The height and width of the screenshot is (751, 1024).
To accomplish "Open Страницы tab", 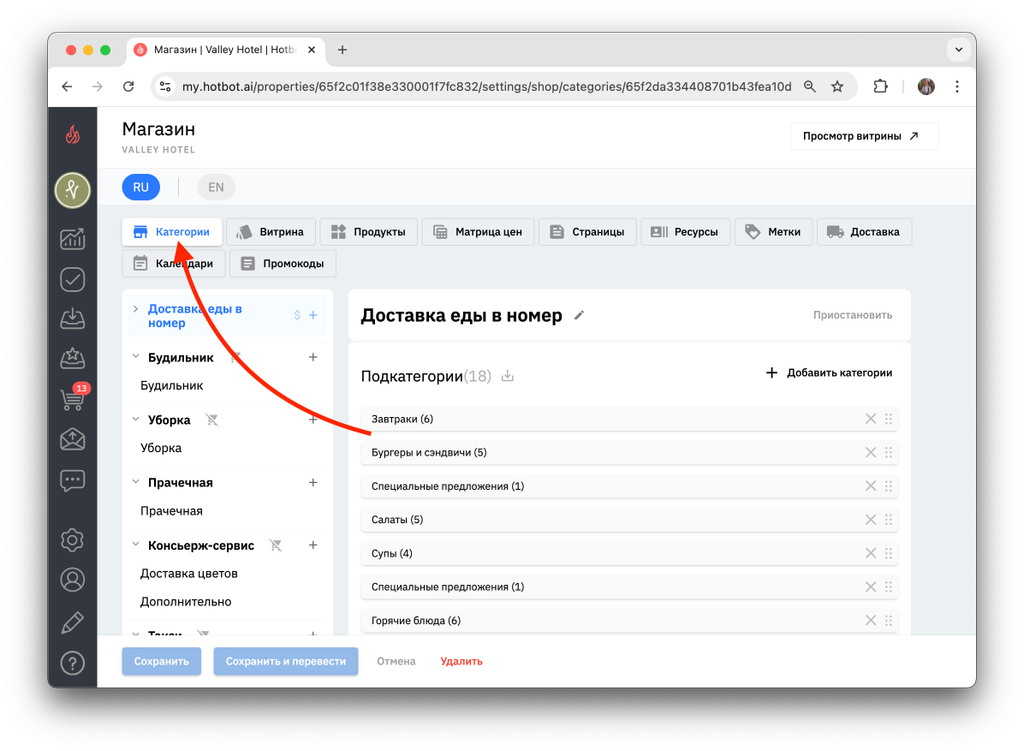I will [587, 232].
